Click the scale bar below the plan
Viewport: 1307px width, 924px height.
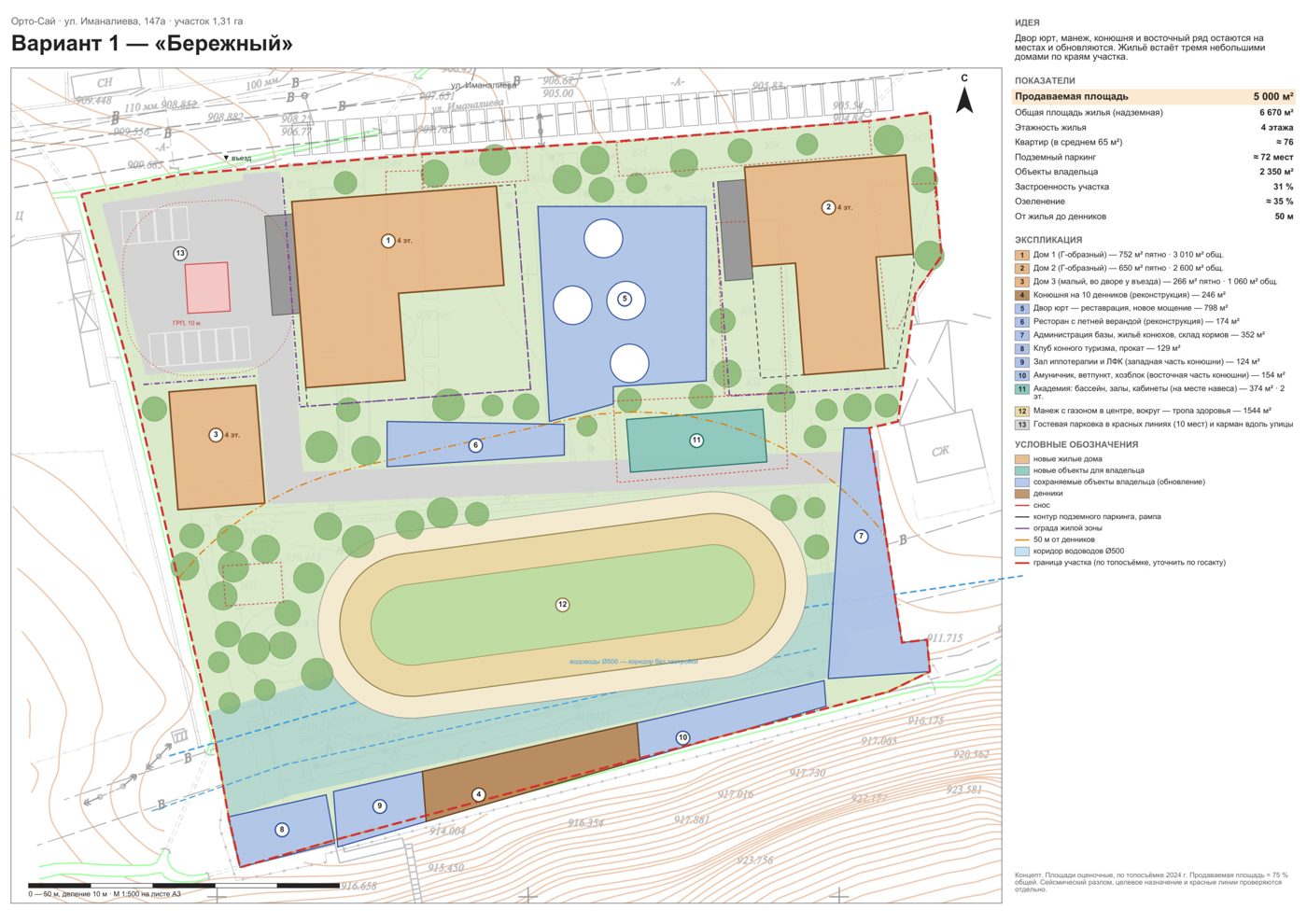pos(184,885)
